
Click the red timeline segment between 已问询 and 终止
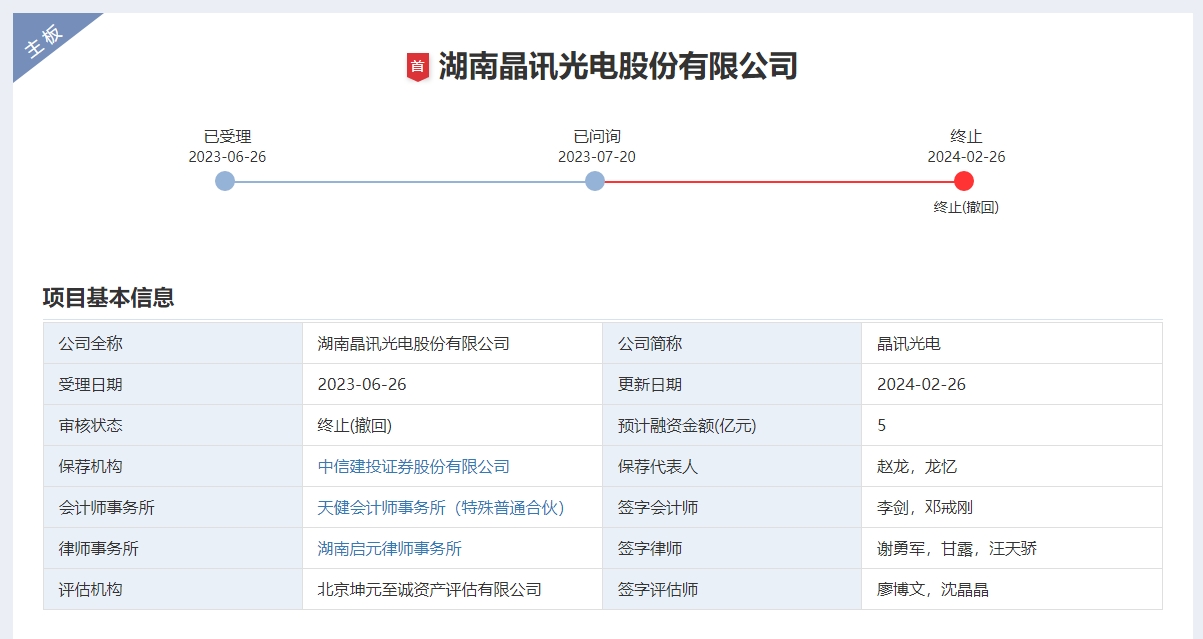click(x=780, y=182)
